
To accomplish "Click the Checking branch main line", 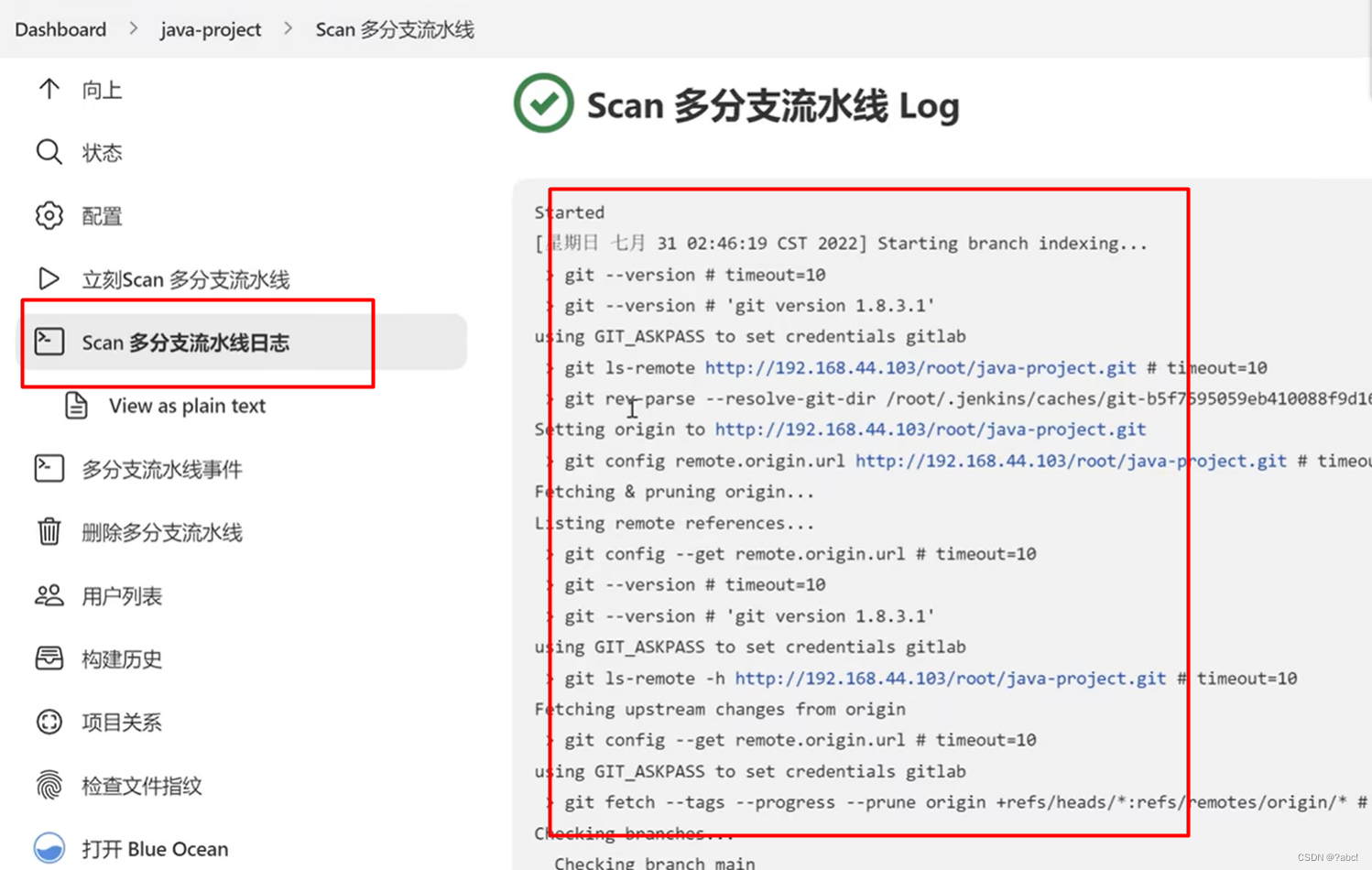I will tap(655, 863).
